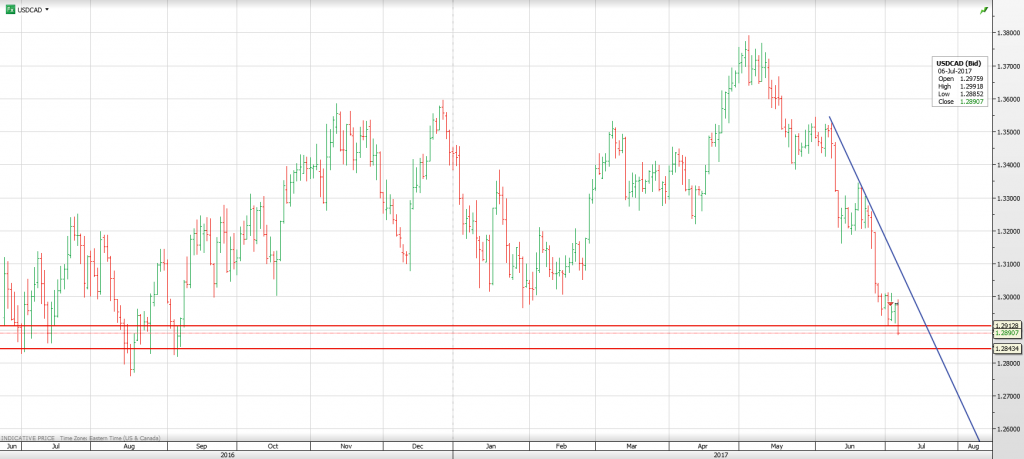Click the 1.28434 price level tag
This screenshot has width=1024, height=459.
tap(1006, 349)
